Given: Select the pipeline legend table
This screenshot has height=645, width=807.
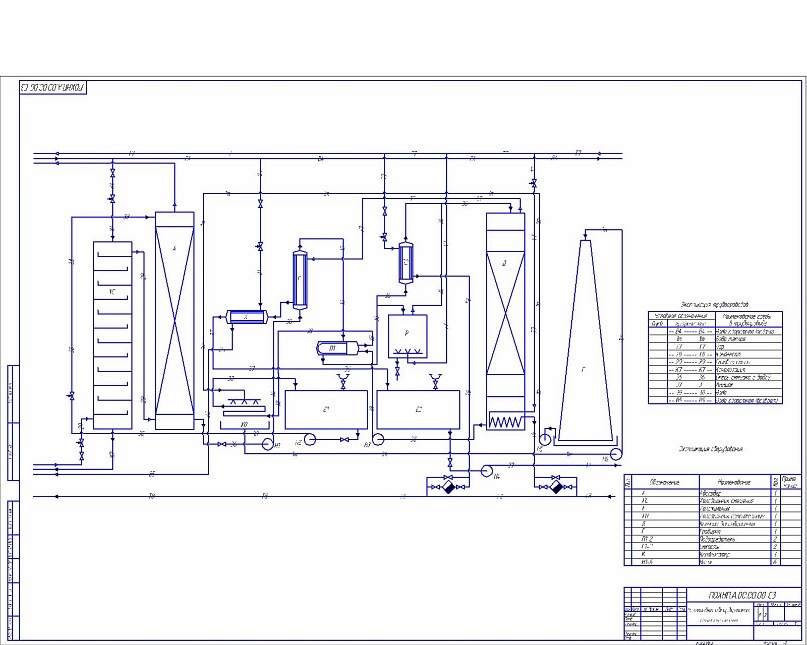Looking at the screenshot, I should pos(715,357).
